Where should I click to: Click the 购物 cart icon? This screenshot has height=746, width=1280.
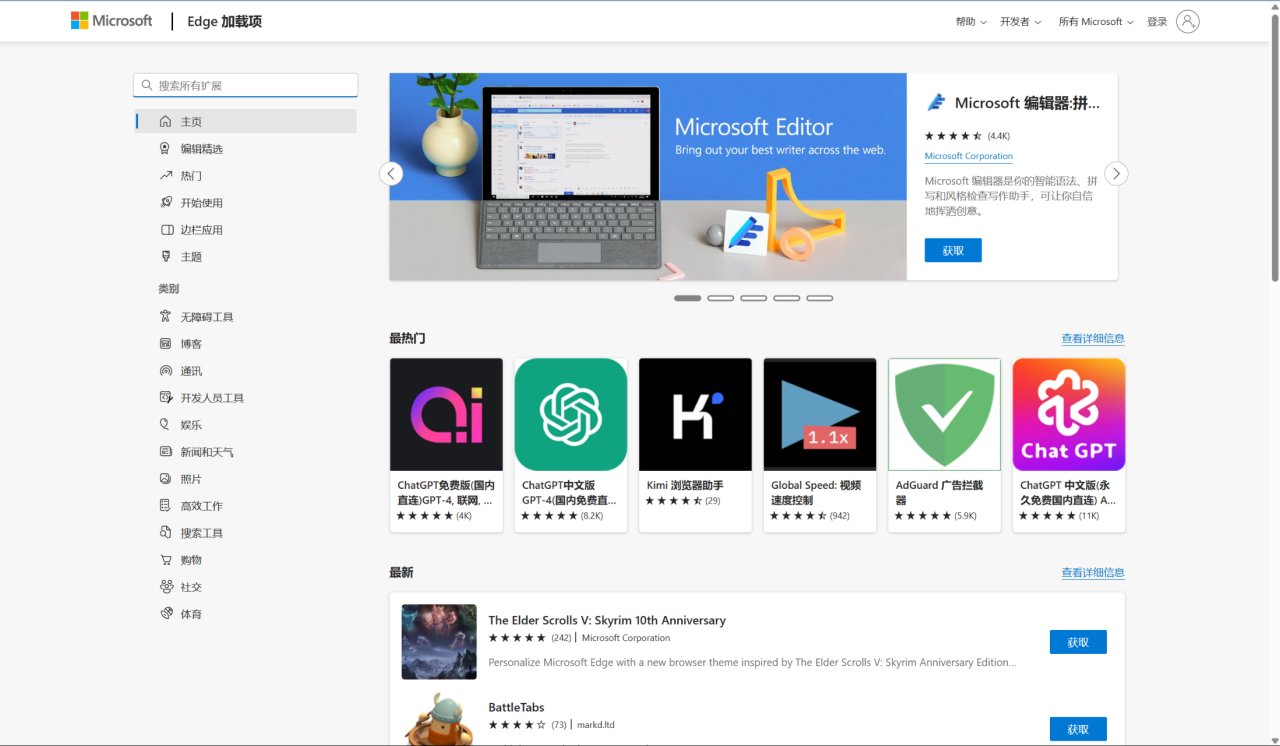click(x=166, y=559)
